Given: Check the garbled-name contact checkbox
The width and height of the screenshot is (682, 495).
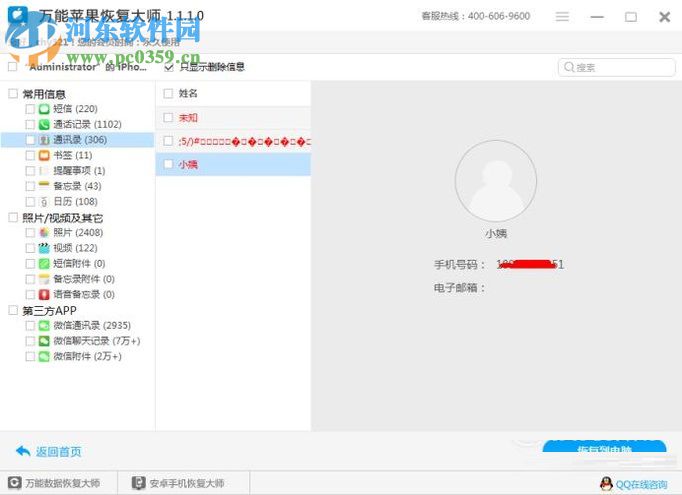Looking at the screenshot, I should coord(168,141).
